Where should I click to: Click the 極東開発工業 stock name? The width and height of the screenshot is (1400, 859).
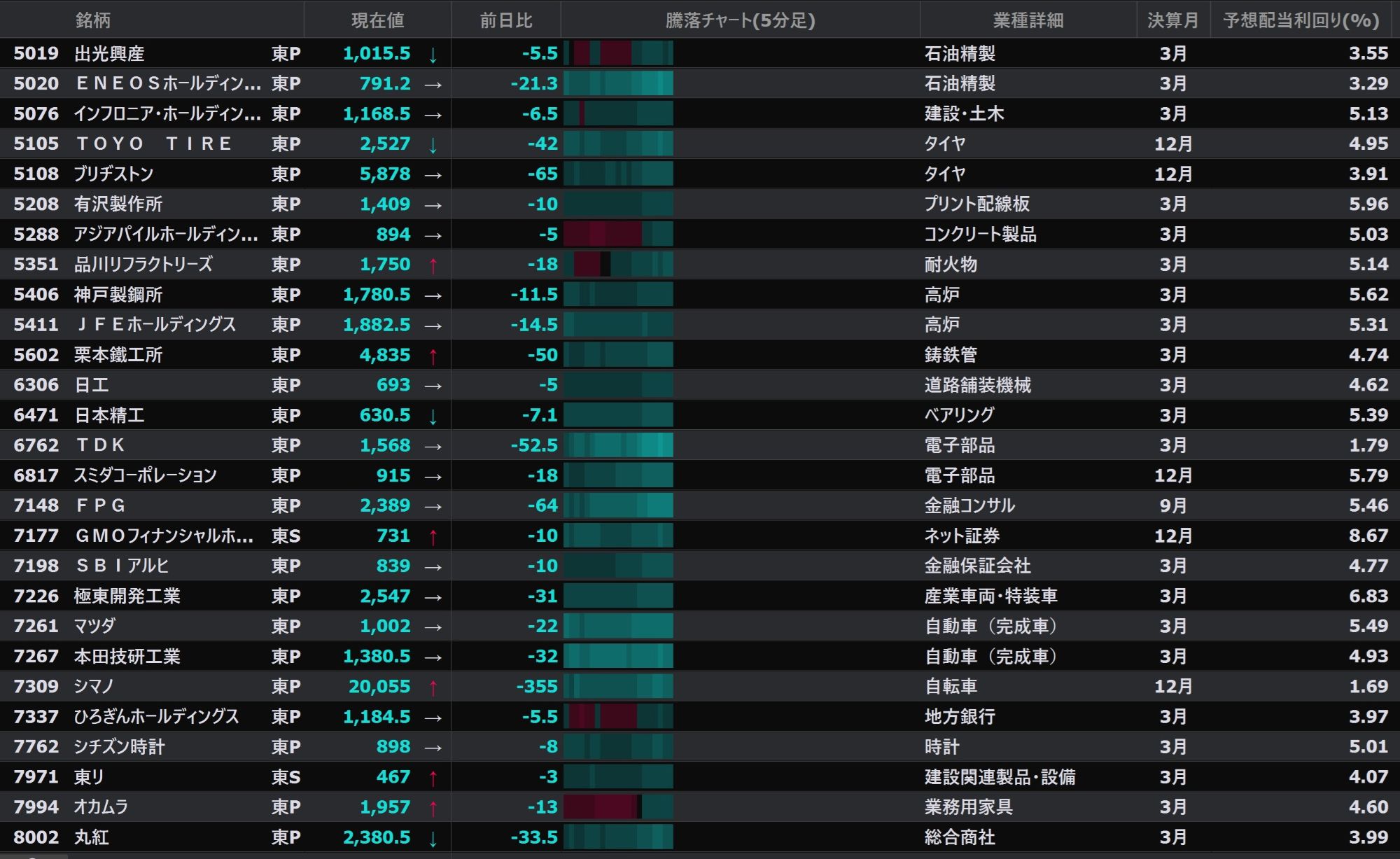(x=127, y=596)
